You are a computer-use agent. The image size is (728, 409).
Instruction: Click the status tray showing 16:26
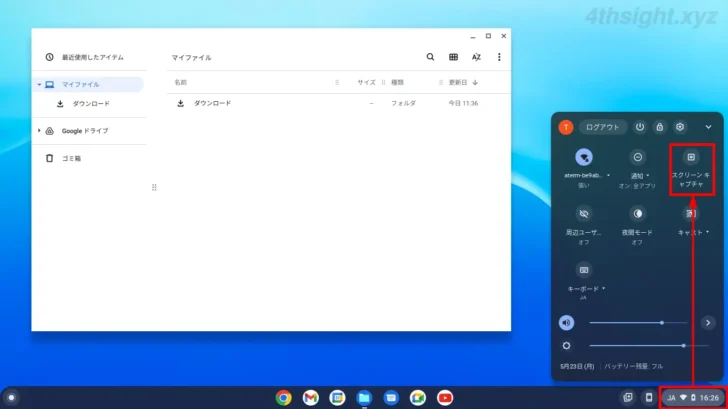(x=694, y=397)
